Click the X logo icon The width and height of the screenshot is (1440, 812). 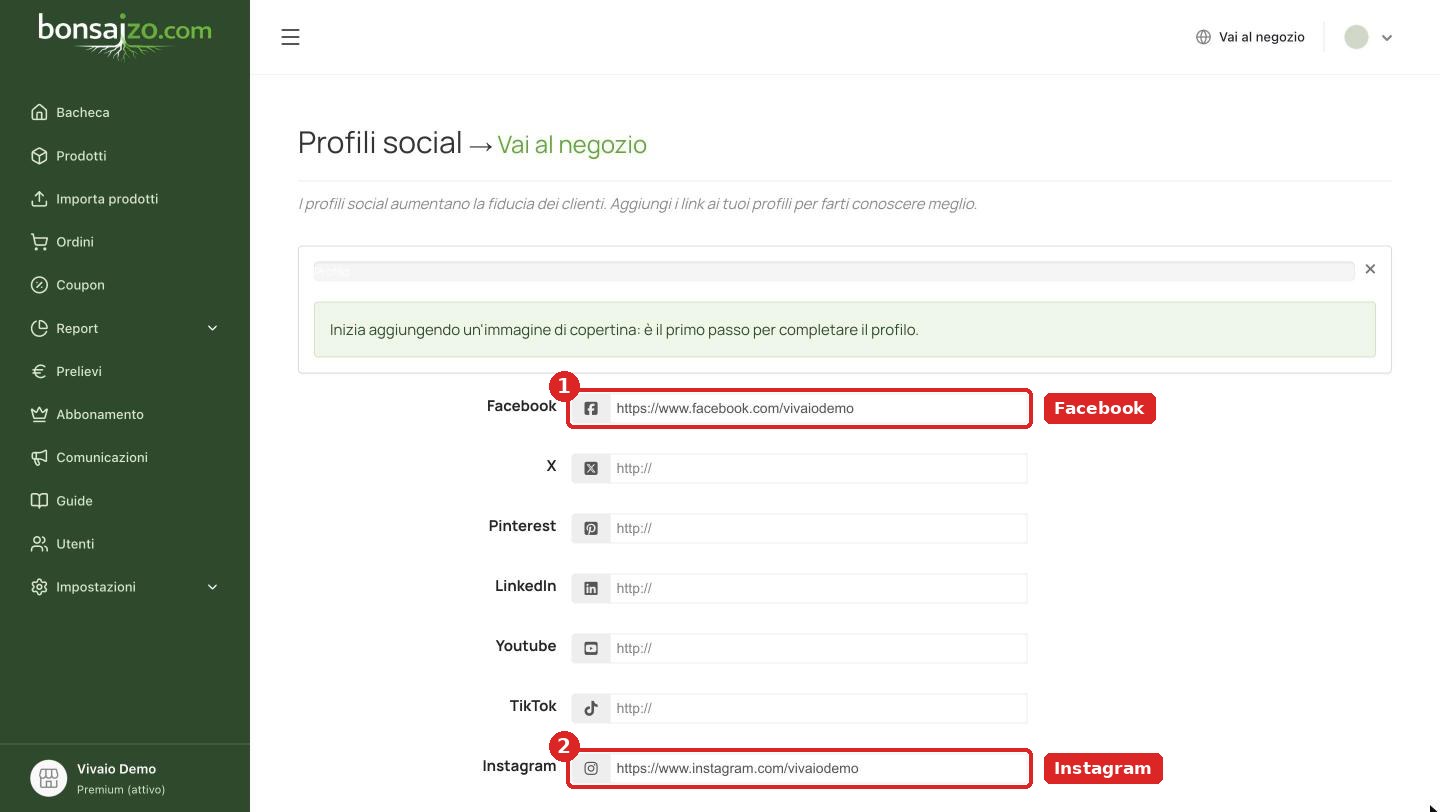click(x=591, y=468)
